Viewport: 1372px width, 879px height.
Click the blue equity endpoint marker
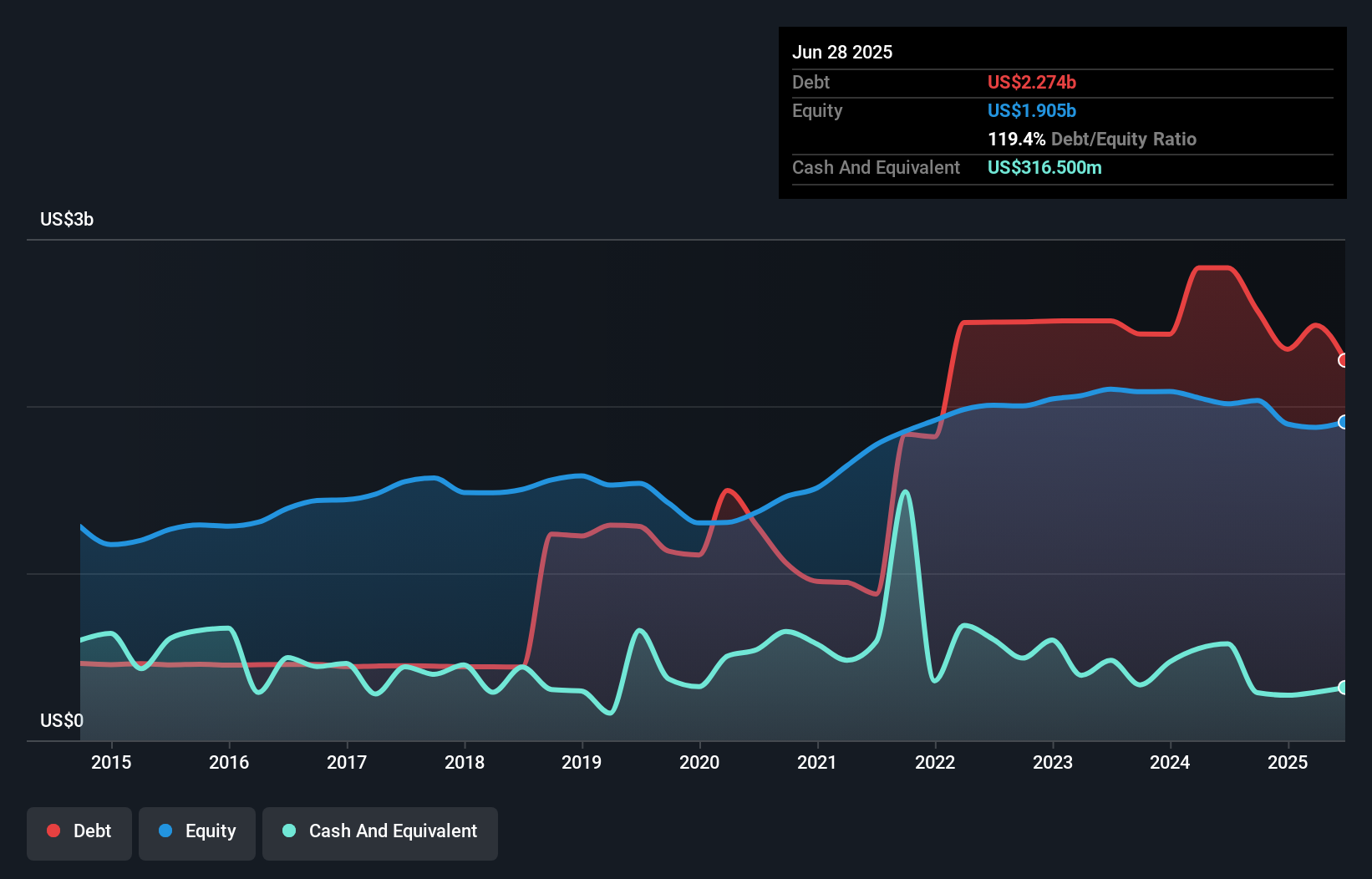click(1344, 423)
